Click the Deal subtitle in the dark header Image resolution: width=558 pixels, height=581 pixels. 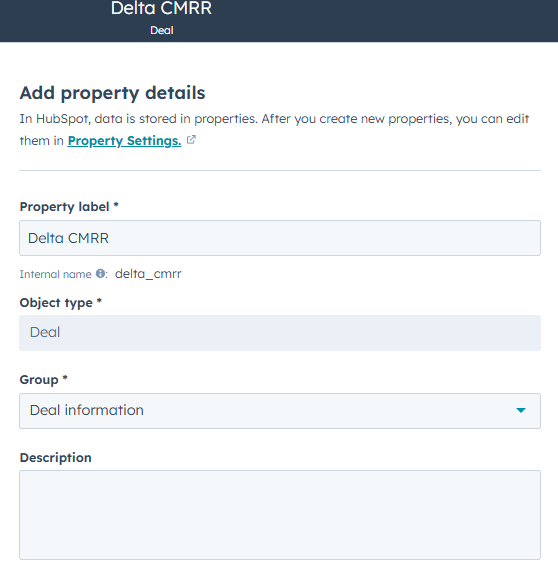pyautogui.click(x=162, y=30)
